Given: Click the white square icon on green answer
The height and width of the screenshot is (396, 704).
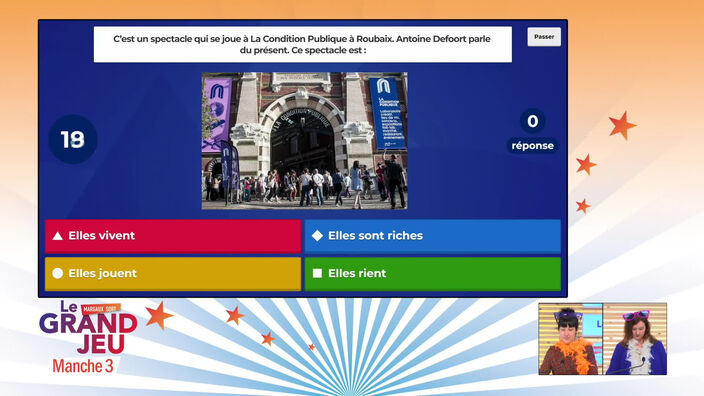Looking at the screenshot, I should point(317,273).
